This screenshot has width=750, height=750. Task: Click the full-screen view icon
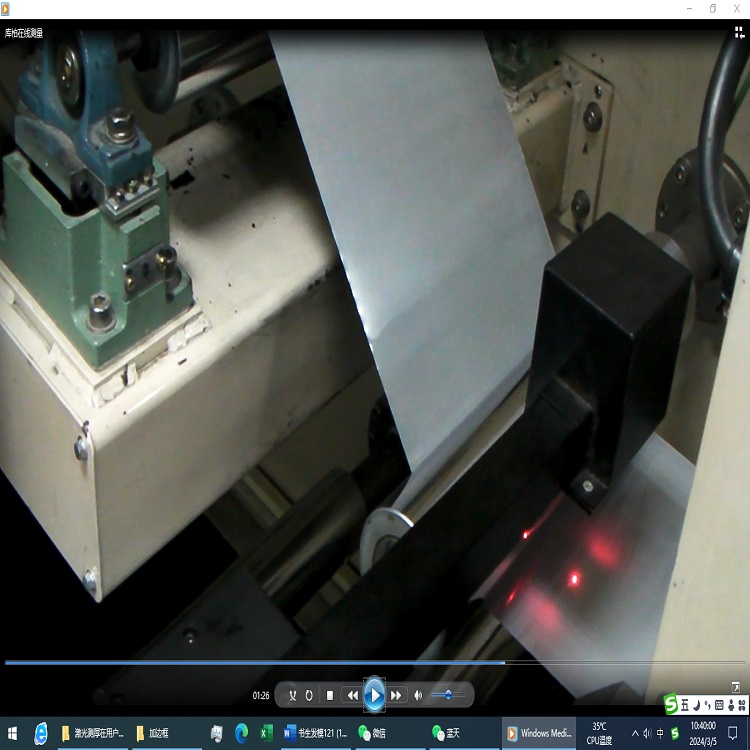click(x=735, y=686)
